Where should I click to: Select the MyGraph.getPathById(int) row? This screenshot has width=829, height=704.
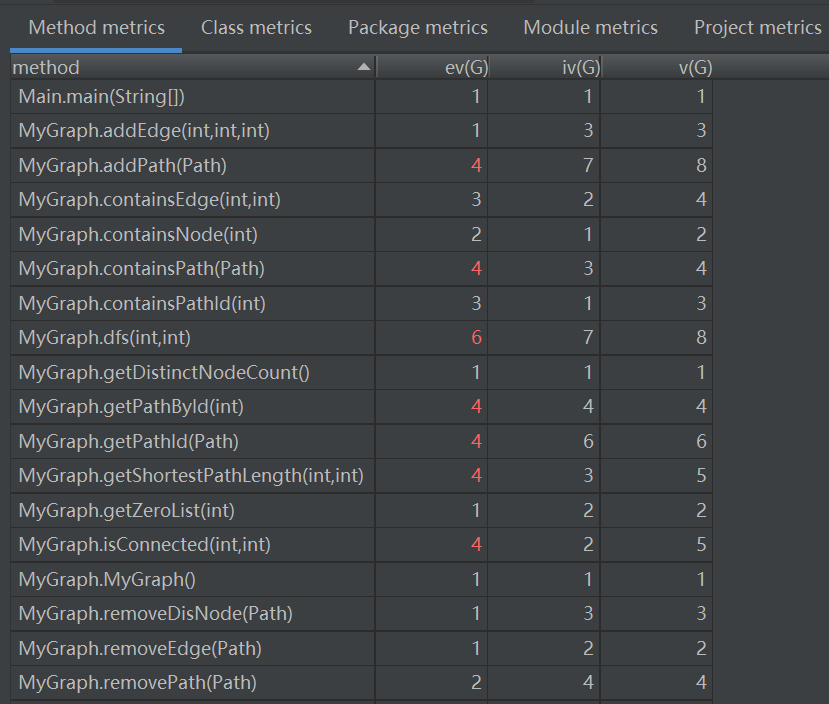361,406
